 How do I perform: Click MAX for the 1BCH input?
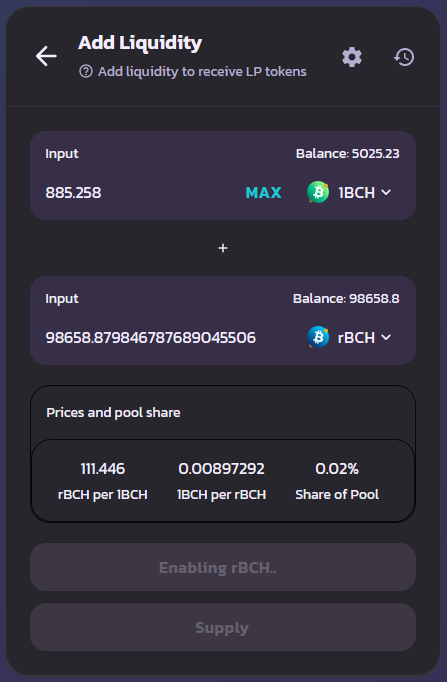pos(264,192)
